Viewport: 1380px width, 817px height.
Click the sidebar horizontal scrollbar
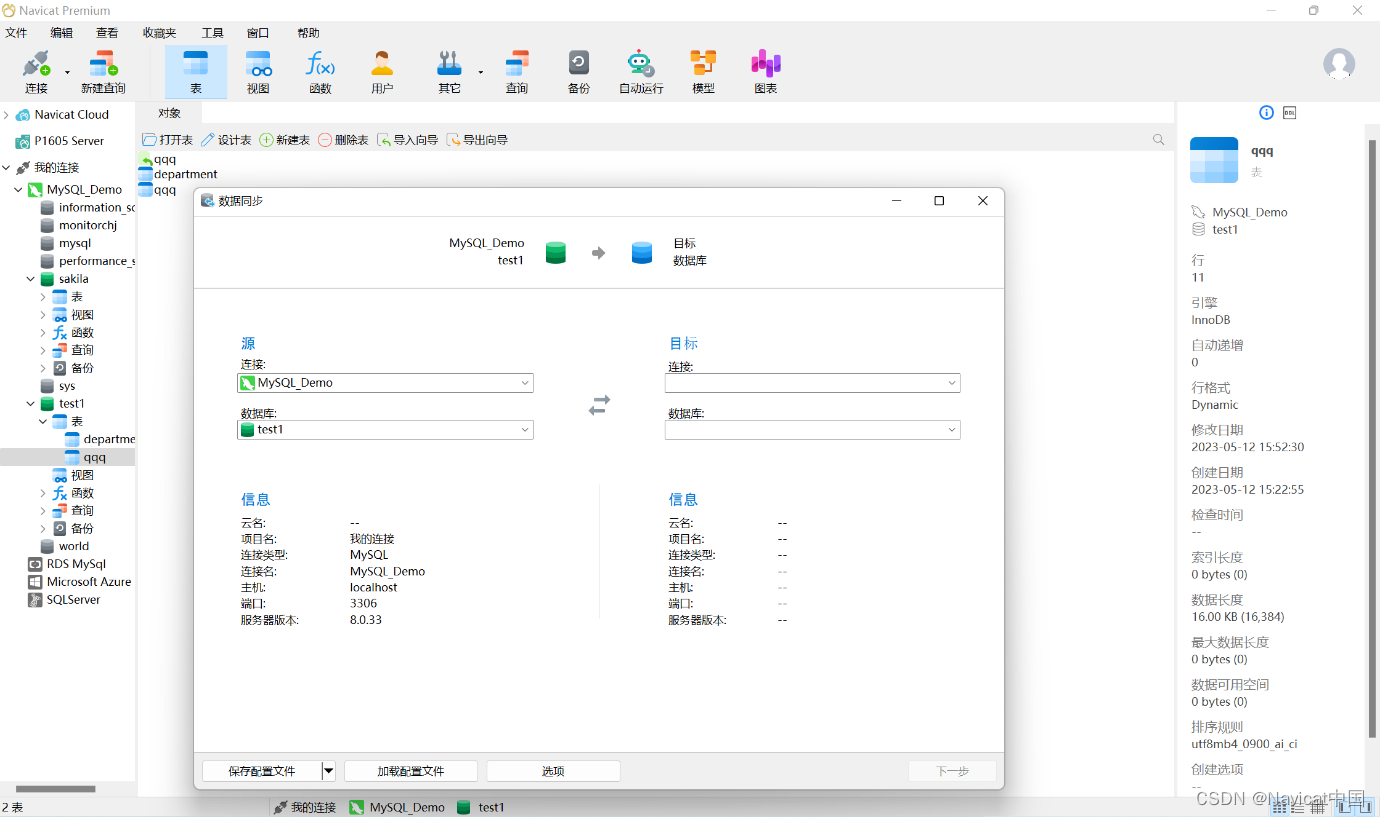pos(56,789)
